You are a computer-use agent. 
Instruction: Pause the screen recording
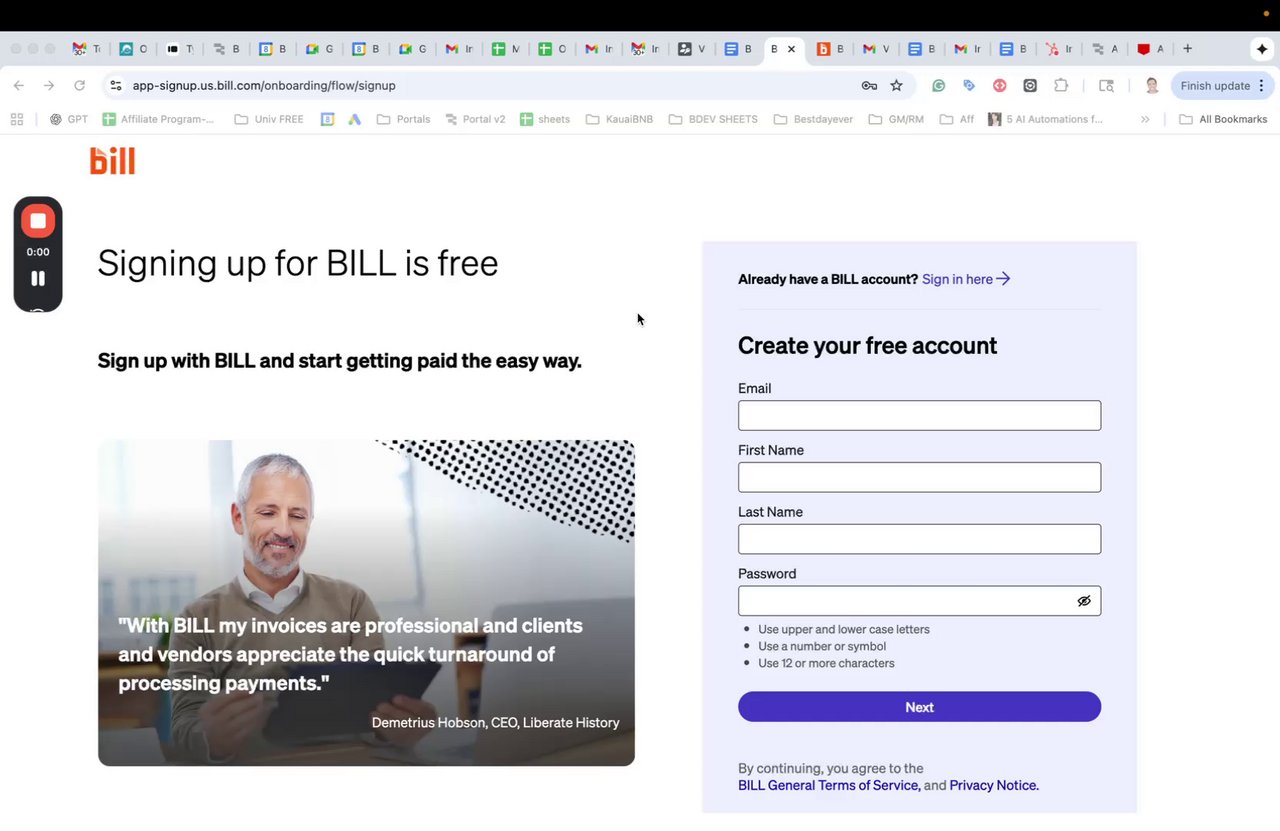(x=38, y=279)
